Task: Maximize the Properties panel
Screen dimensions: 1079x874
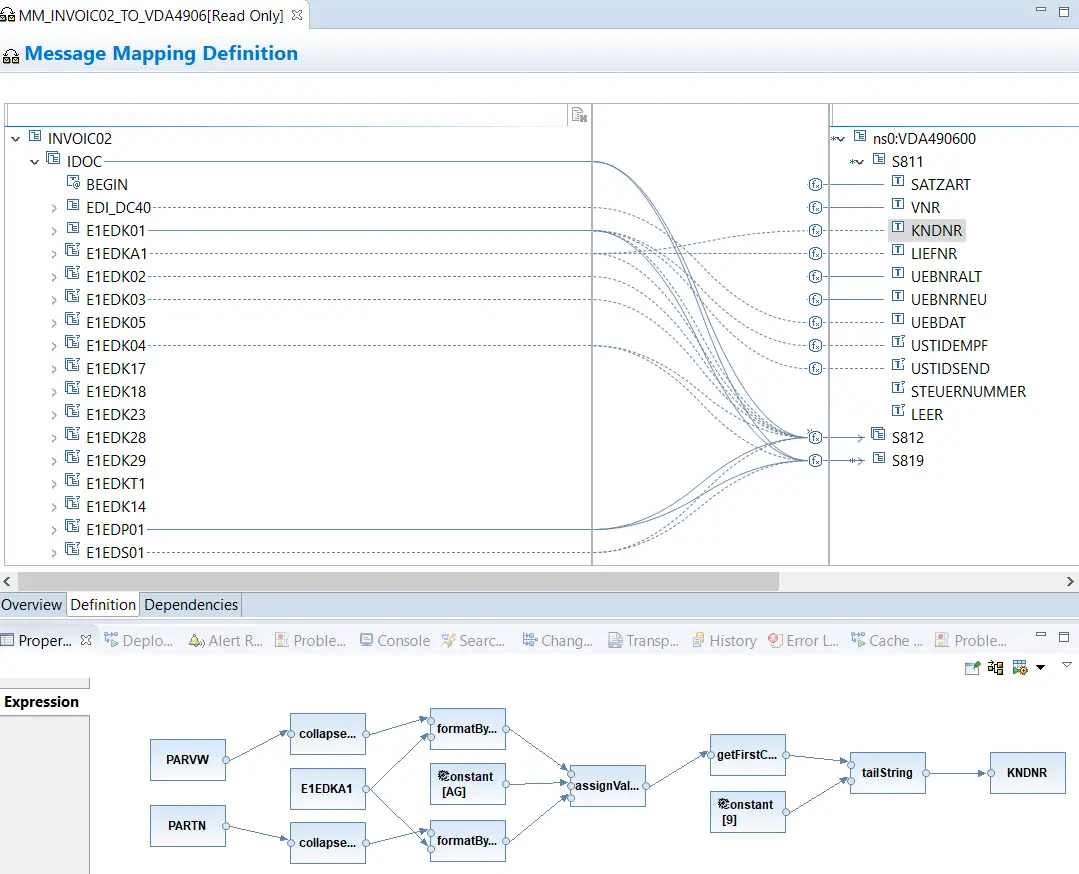Action: coord(1064,637)
